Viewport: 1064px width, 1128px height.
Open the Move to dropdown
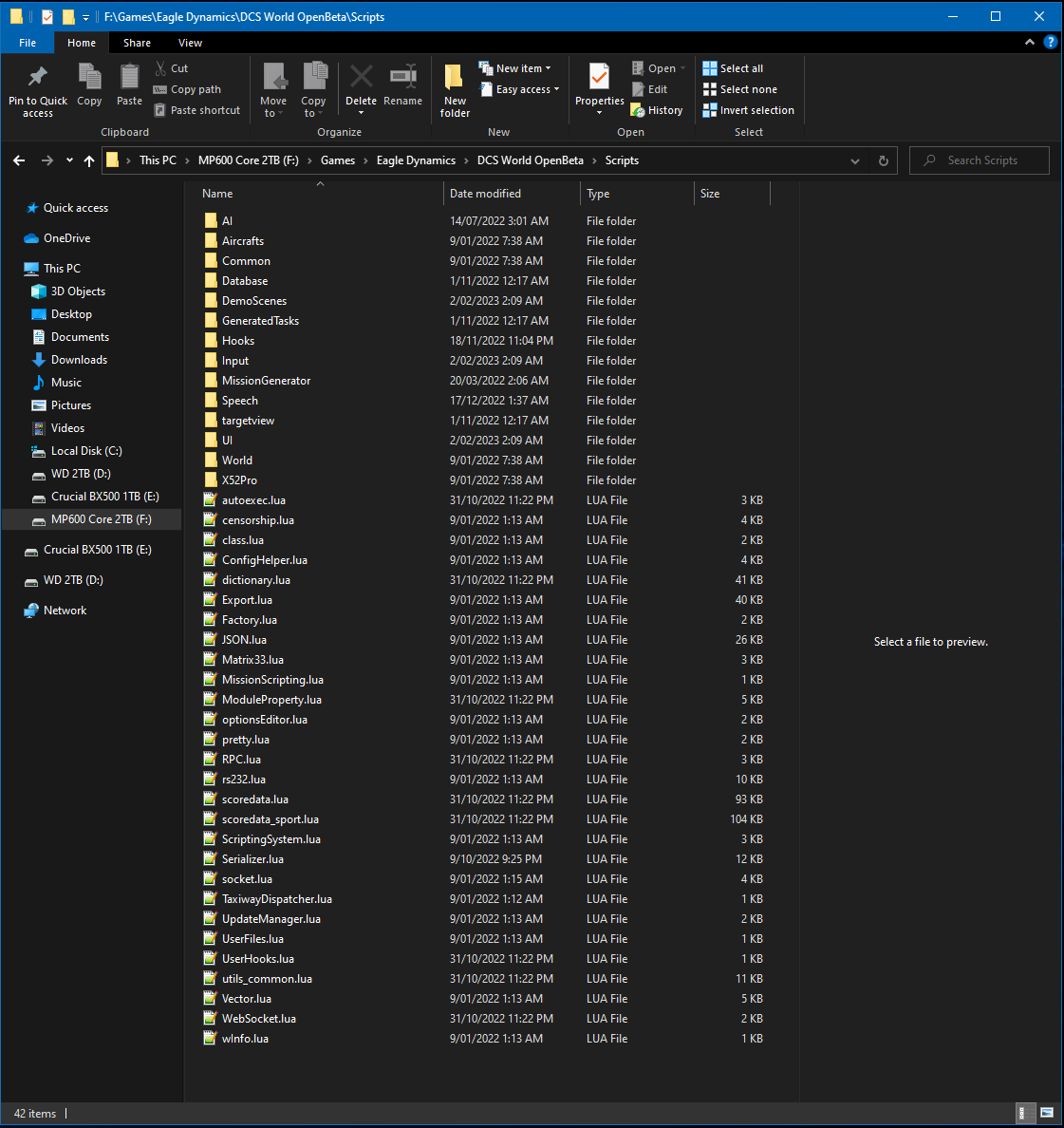(x=273, y=90)
